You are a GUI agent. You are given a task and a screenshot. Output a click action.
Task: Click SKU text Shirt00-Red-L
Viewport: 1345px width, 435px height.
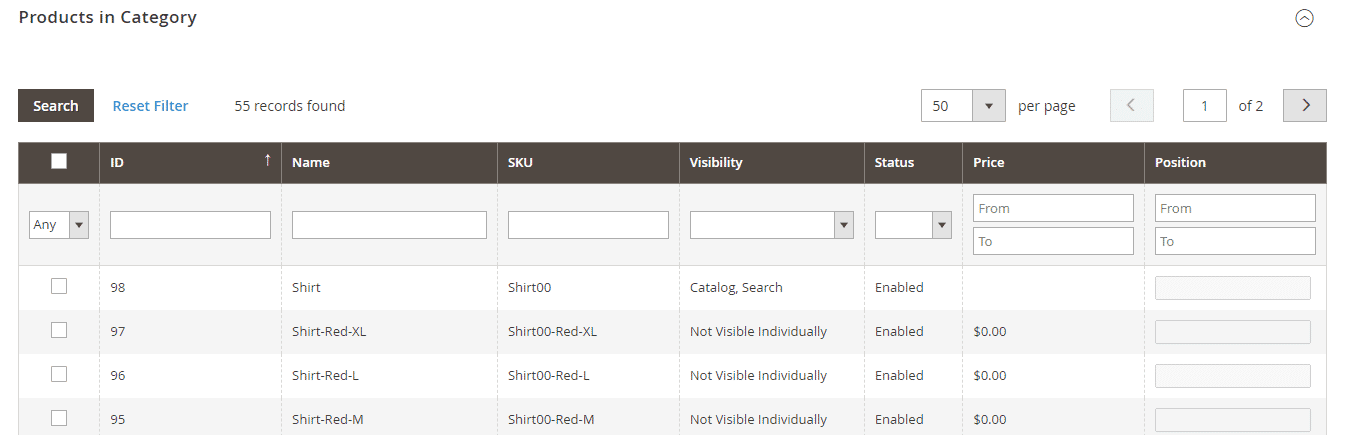click(549, 375)
